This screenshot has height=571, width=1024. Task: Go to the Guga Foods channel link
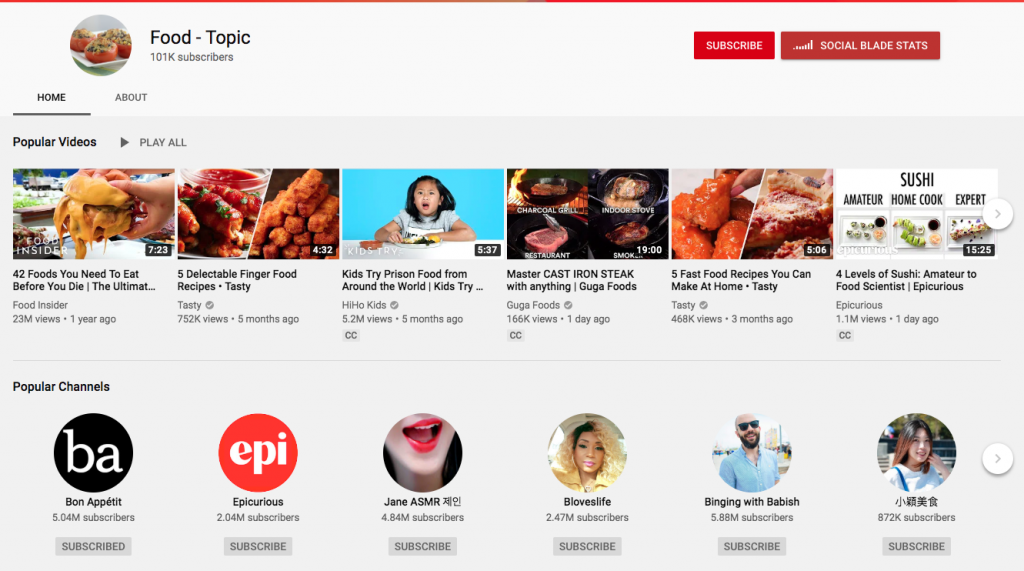click(x=533, y=305)
